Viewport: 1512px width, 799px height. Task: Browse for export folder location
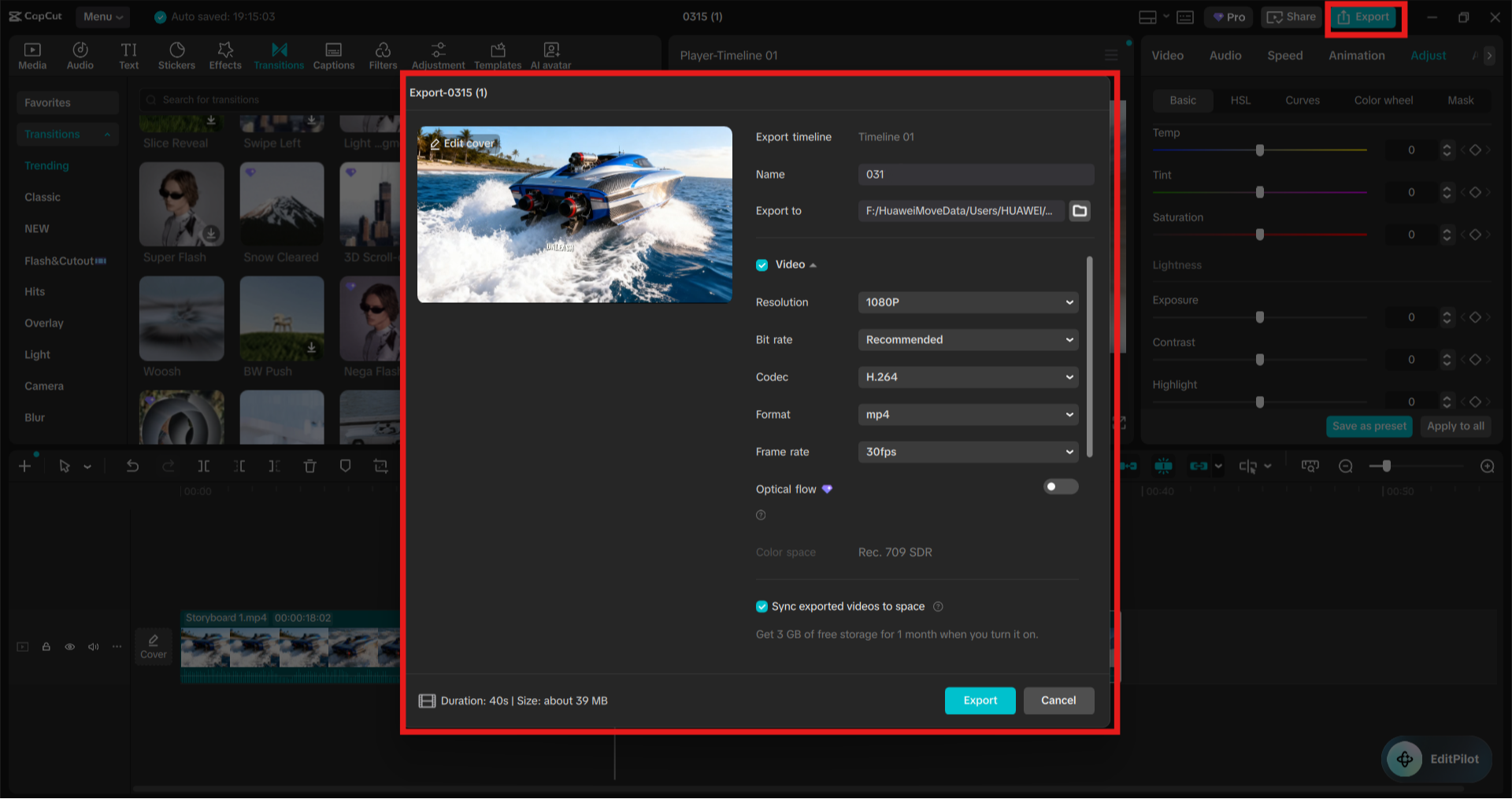point(1080,211)
